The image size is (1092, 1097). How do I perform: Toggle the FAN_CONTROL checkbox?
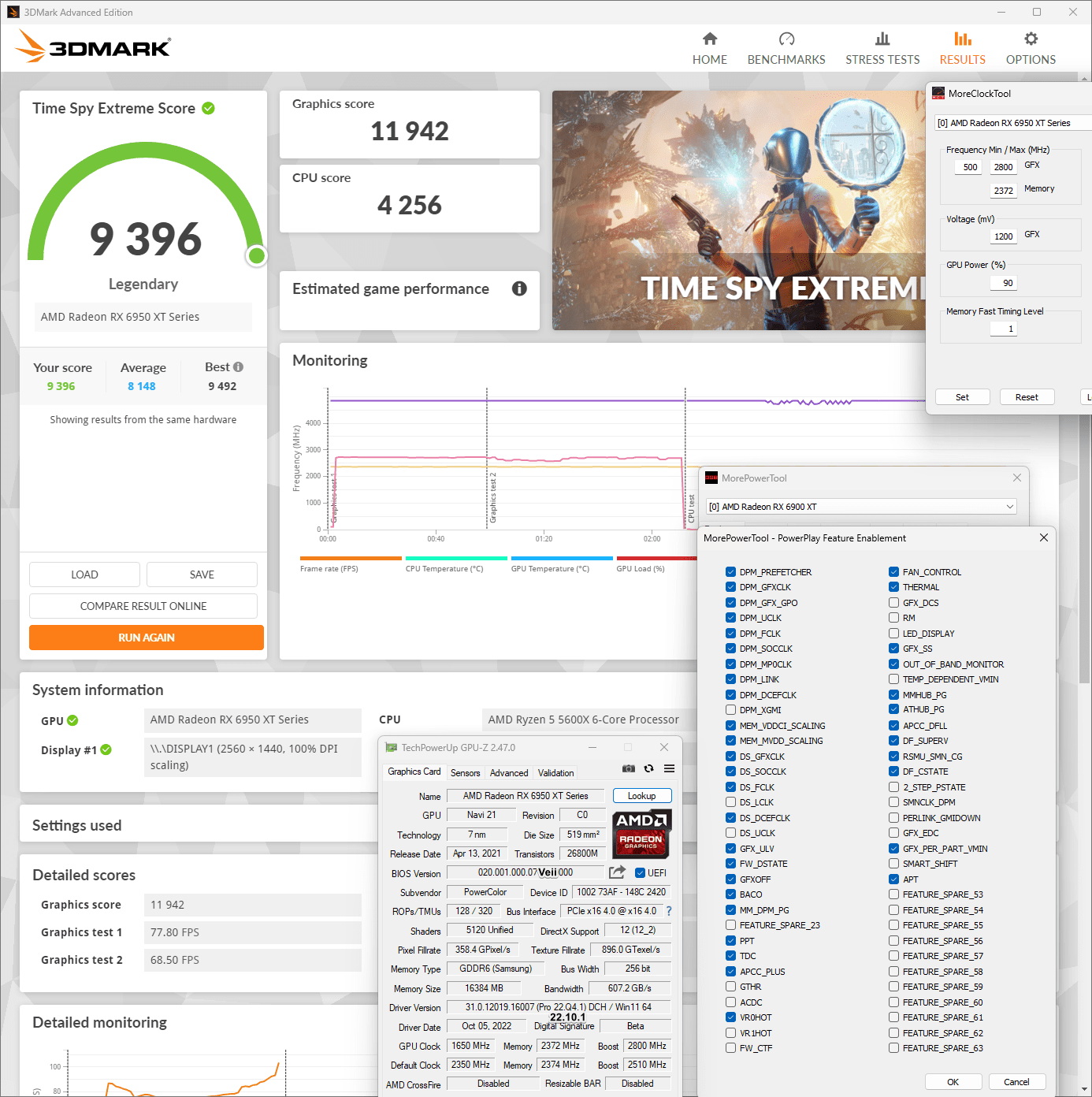(x=893, y=572)
